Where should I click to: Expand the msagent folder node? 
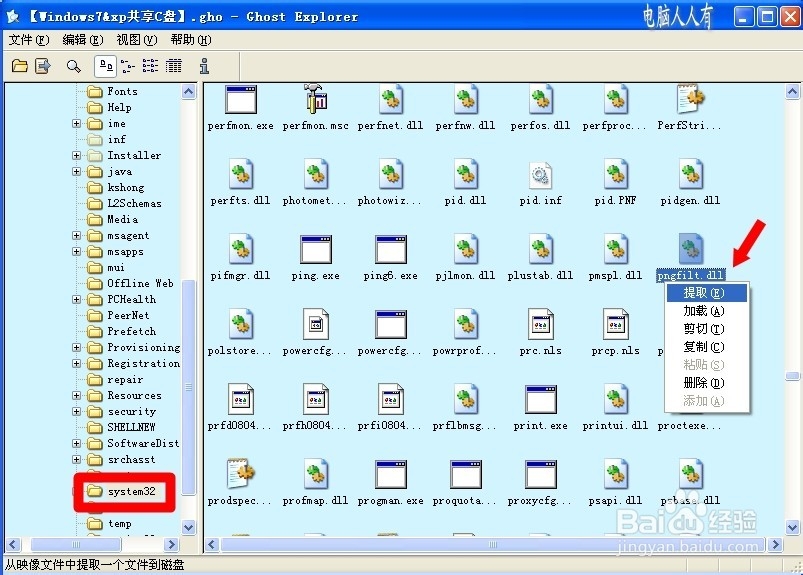(x=76, y=236)
